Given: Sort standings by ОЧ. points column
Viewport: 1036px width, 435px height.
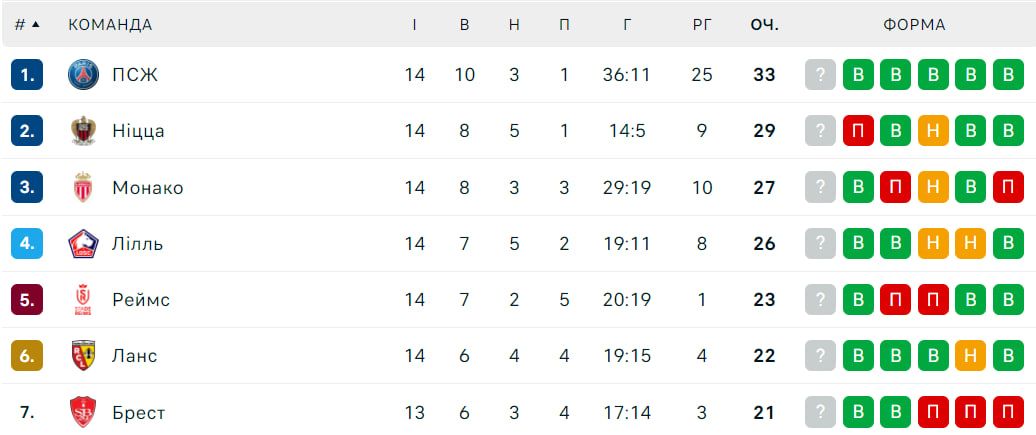Looking at the screenshot, I should tap(765, 24).
